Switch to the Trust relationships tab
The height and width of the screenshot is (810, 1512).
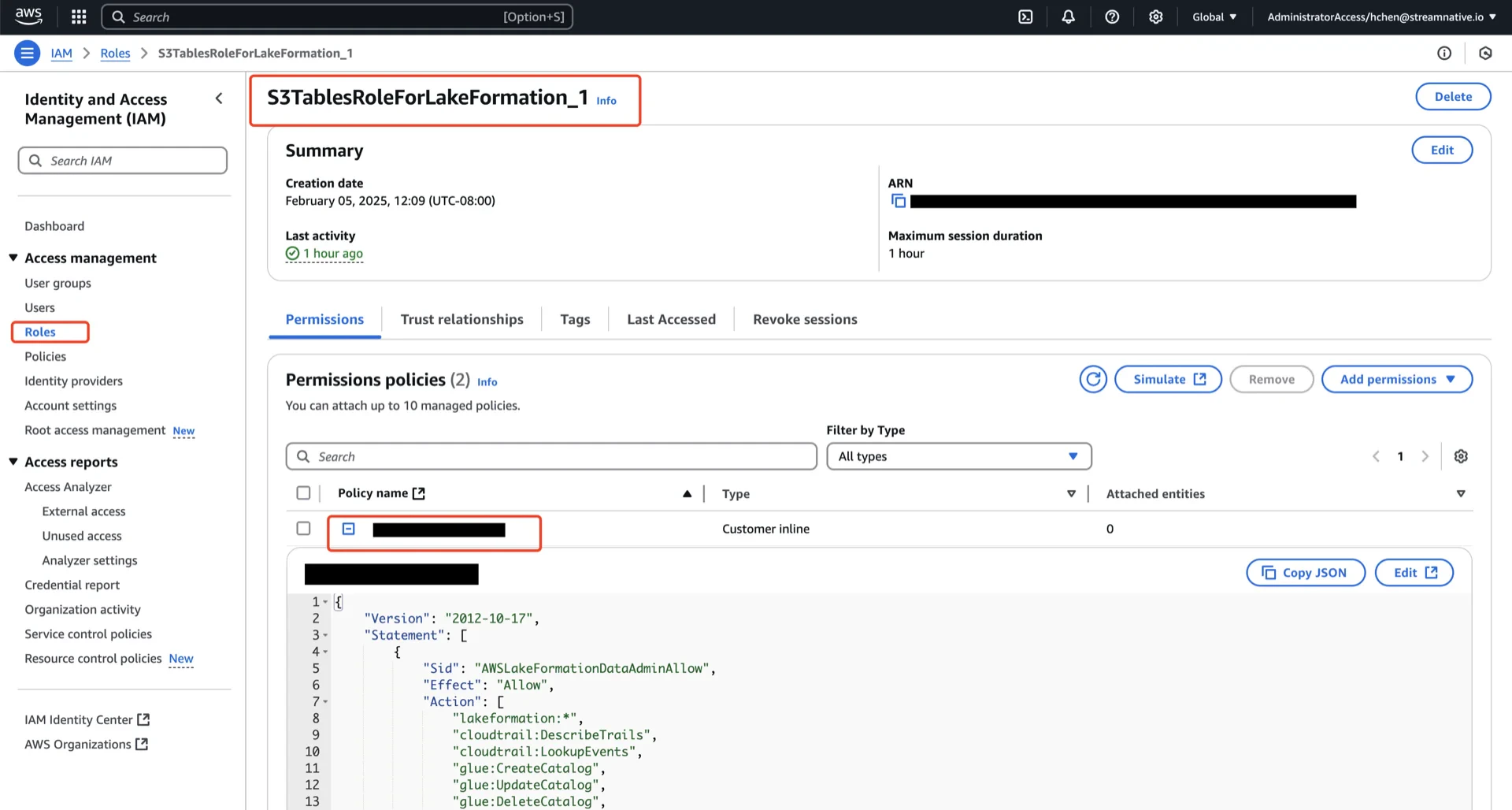click(461, 319)
